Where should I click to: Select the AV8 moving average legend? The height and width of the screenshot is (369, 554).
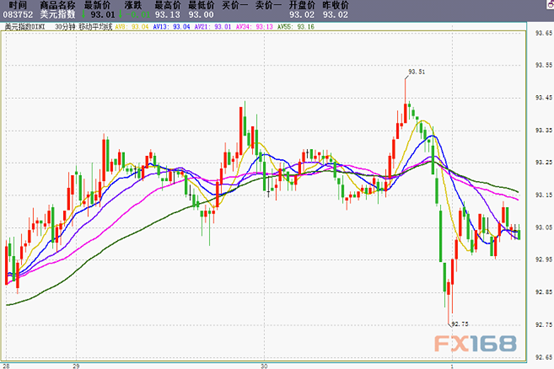(132, 27)
